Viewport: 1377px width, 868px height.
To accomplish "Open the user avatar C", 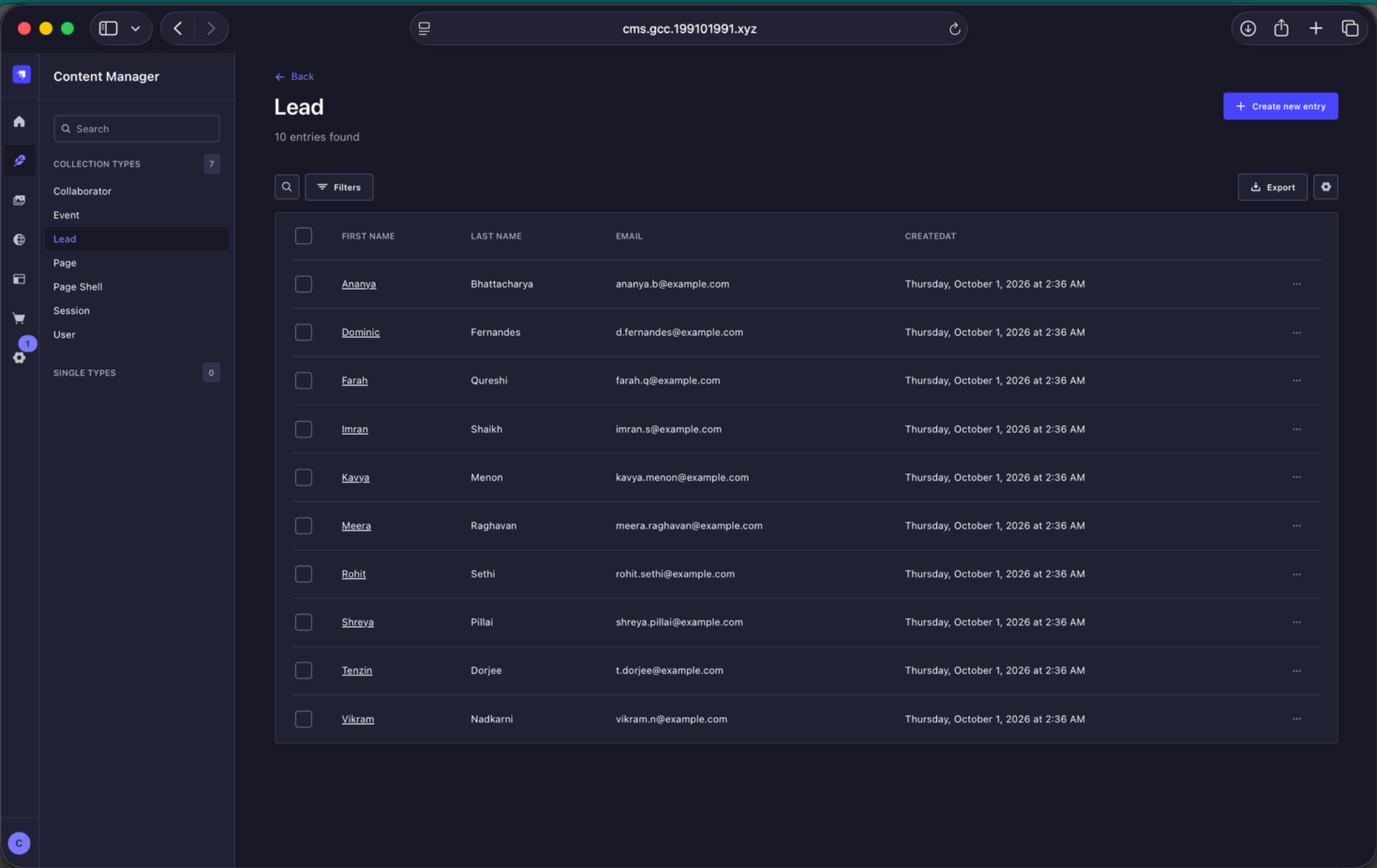I will pyautogui.click(x=19, y=842).
